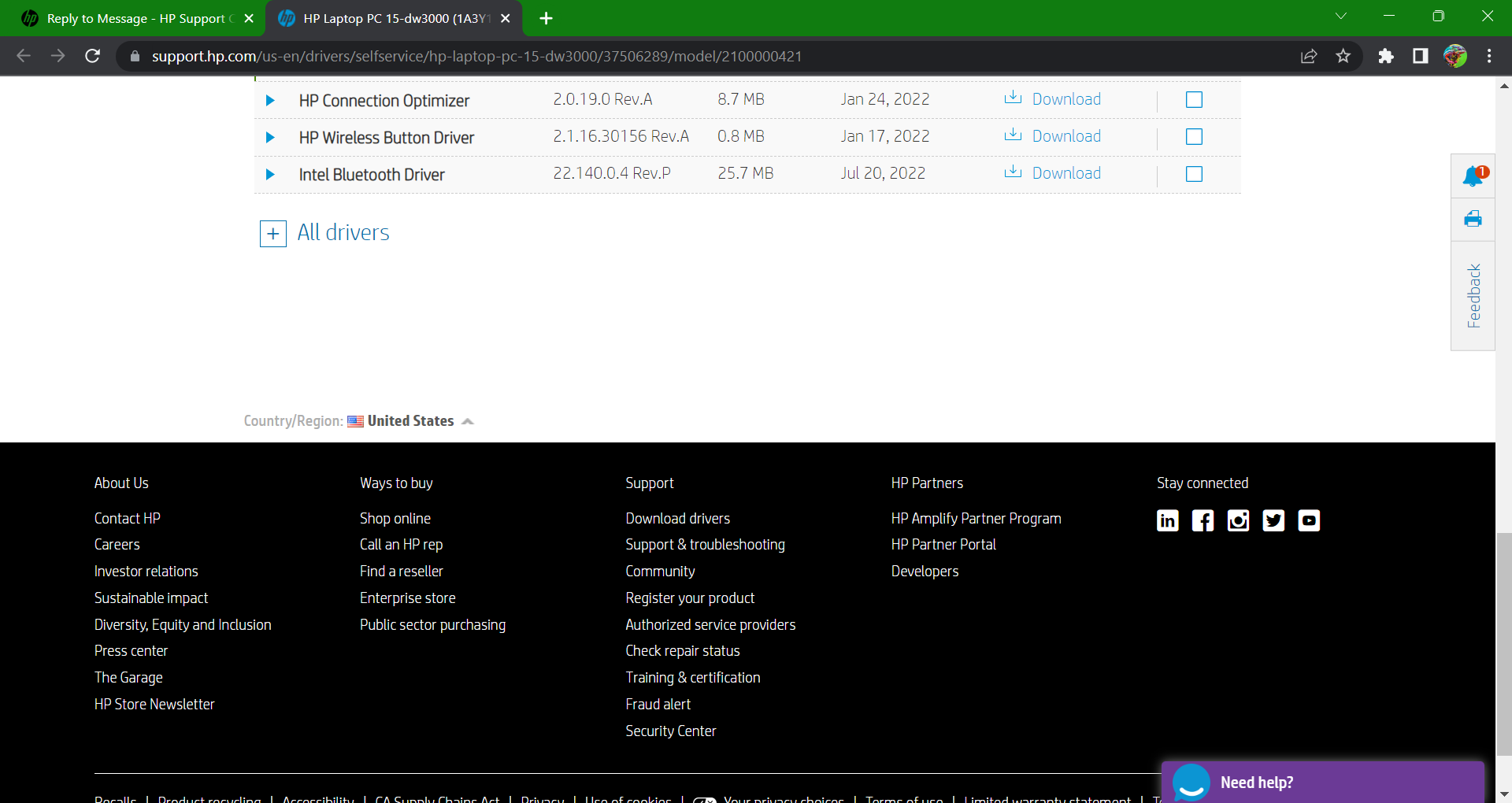1512x803 pixels.
Task: Download the HP Connection Optimizer
Action: click(x=1066, y=99)
